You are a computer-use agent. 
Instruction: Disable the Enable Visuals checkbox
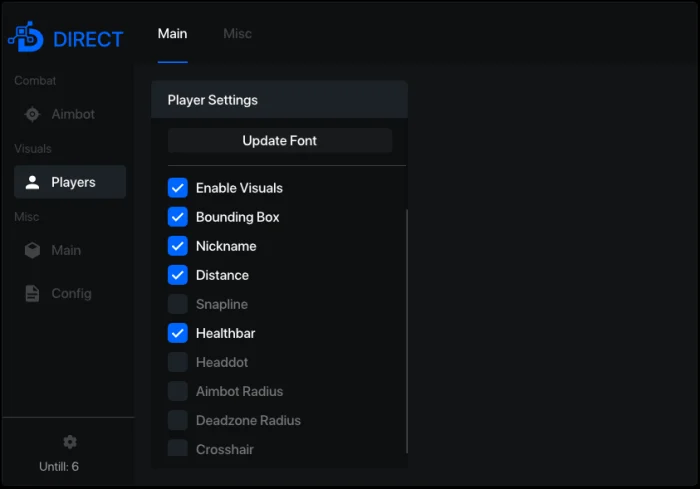(178, 188)
